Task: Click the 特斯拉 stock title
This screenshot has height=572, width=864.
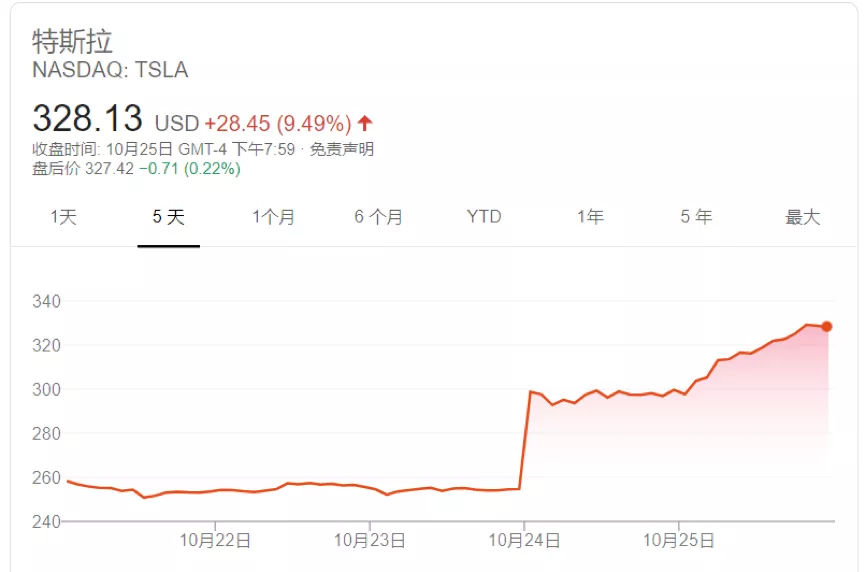Action: click(73, 42)
